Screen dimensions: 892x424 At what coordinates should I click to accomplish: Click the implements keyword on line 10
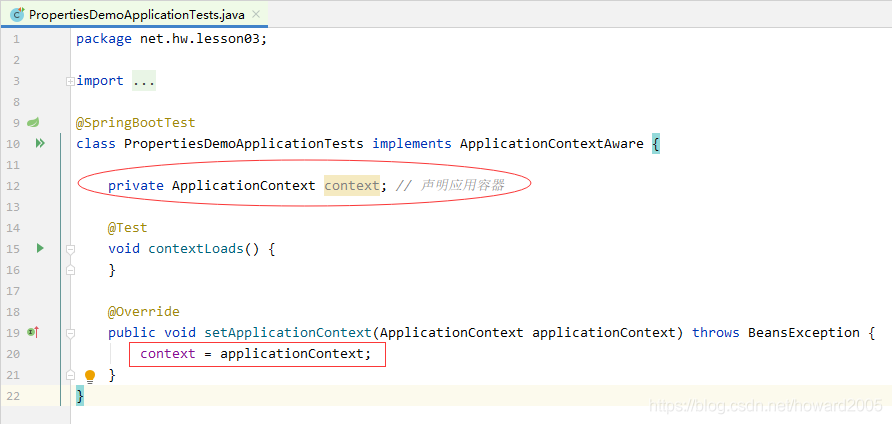click(412, 143)
